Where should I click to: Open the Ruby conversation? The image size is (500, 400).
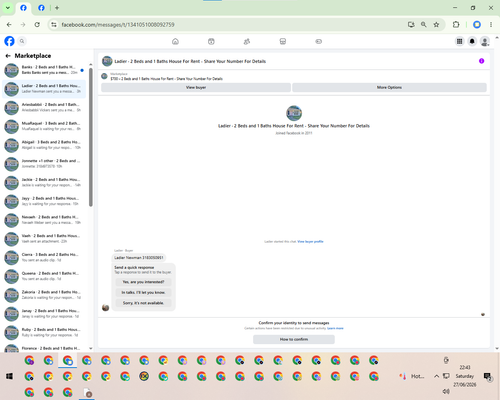coord(44,332)
